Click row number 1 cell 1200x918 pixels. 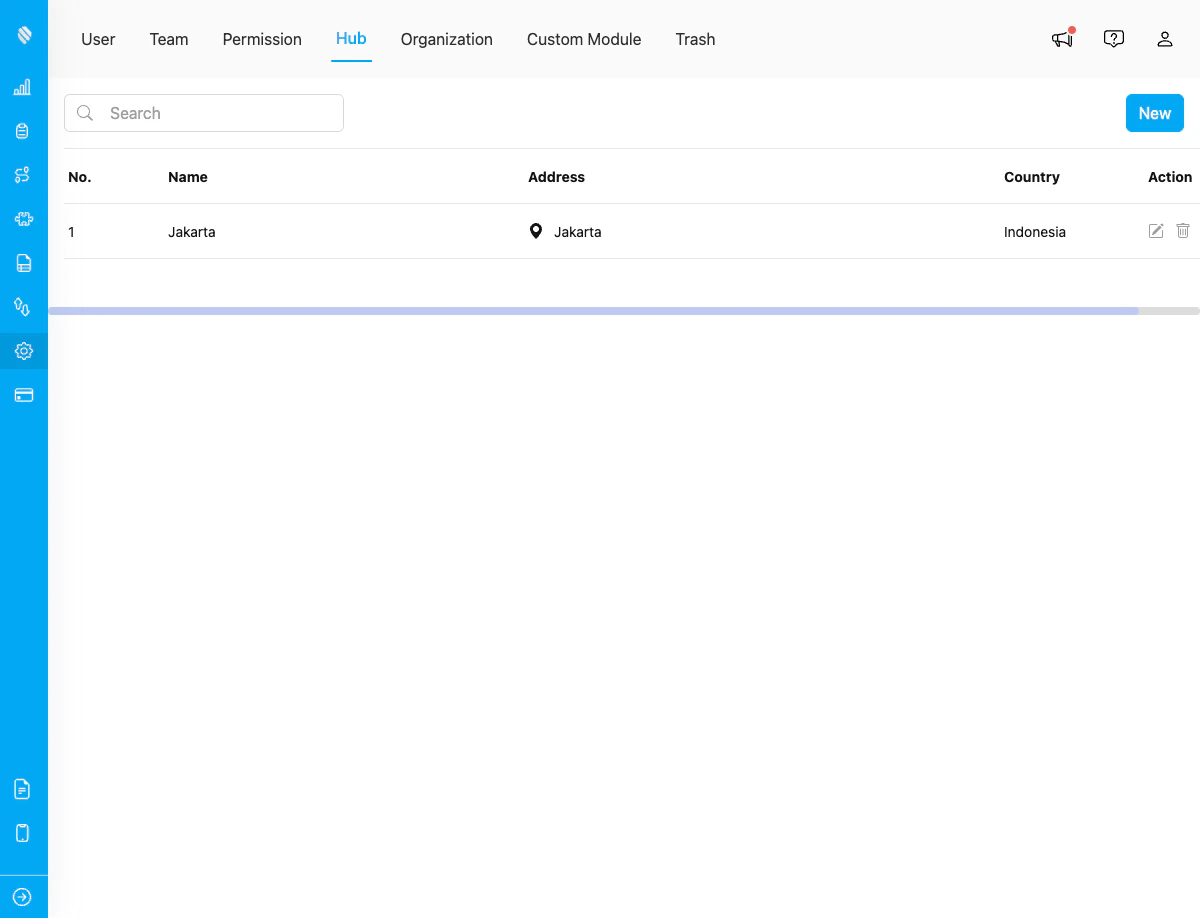72,232
